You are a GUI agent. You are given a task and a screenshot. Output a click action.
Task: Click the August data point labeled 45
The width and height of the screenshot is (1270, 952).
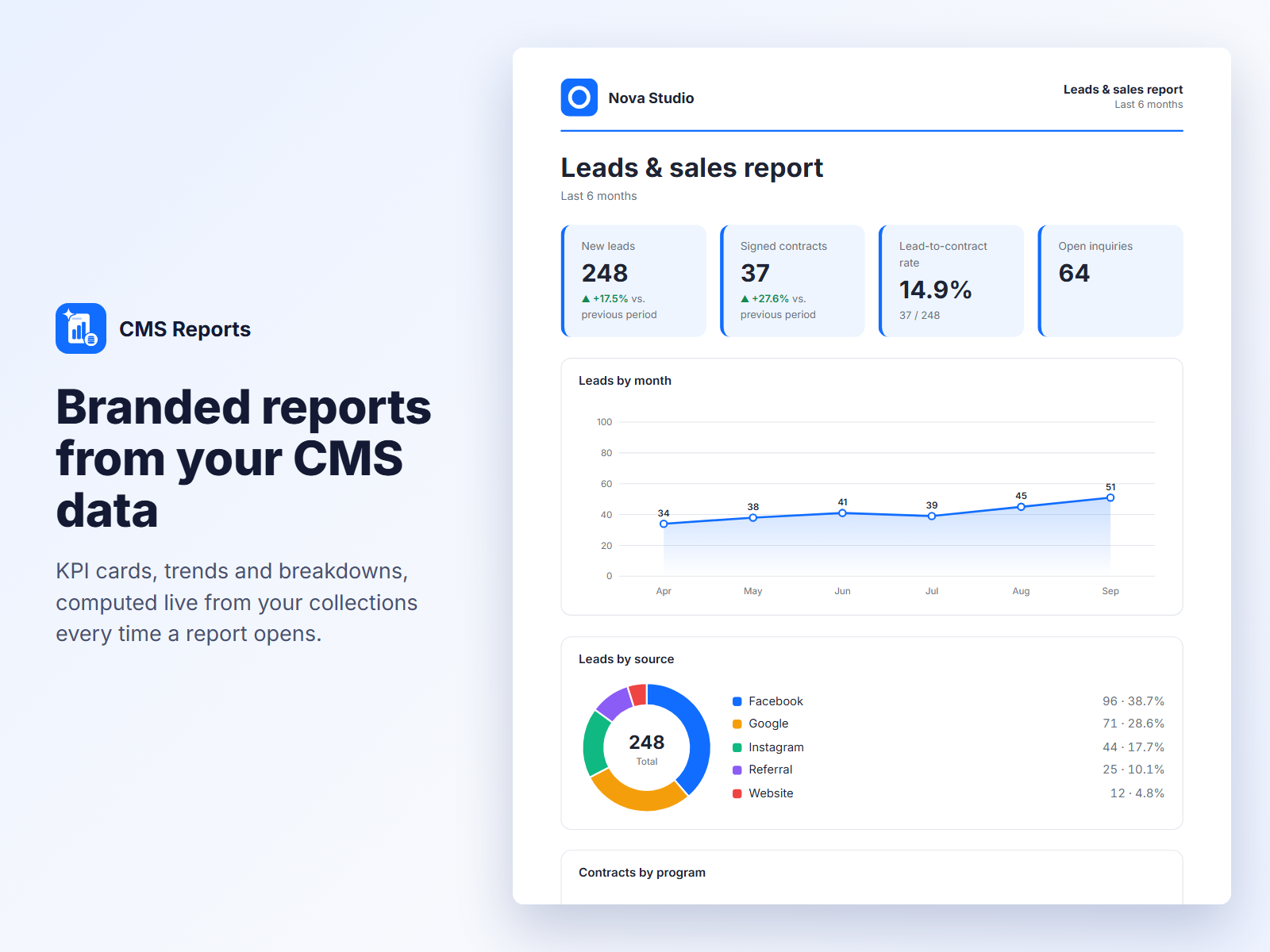[1021, 507]
